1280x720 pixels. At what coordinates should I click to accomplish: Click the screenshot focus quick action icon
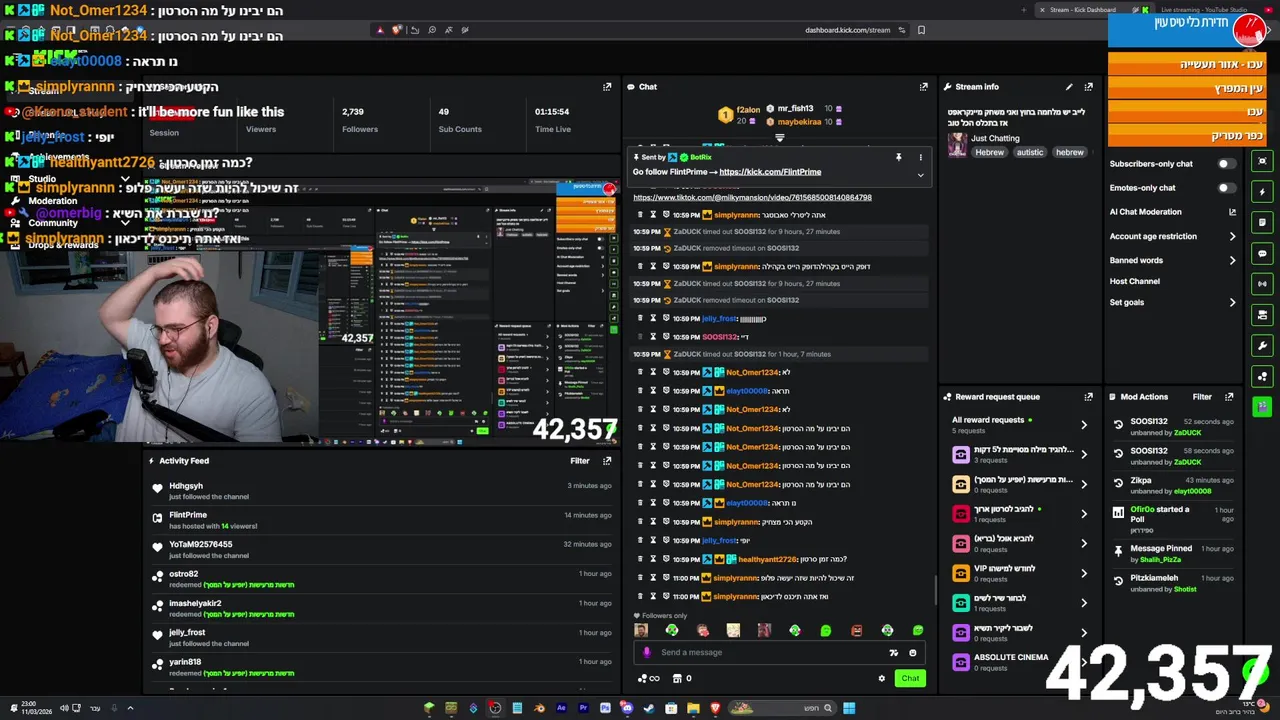pyautogui.click(x=1262, y=160)
